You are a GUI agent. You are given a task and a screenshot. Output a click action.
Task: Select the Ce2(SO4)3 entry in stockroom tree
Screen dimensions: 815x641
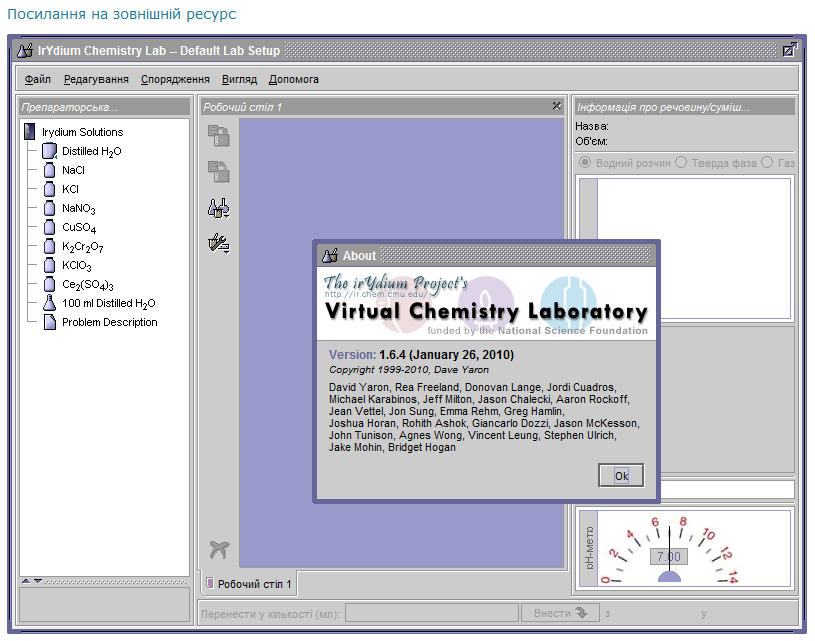(x=87, y=284)
